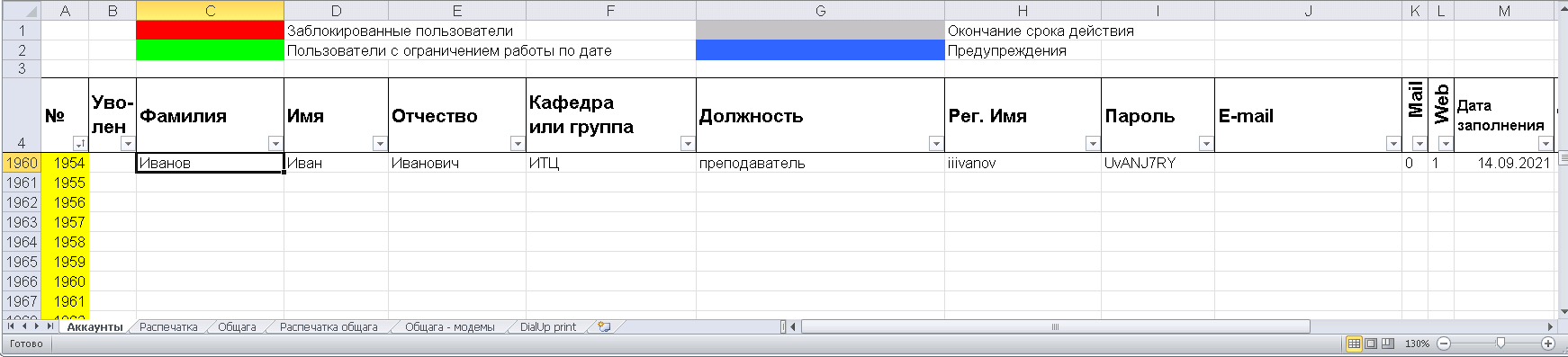Click date cell 14.09.2021
1568x357 pixels.
point(1504,163)
